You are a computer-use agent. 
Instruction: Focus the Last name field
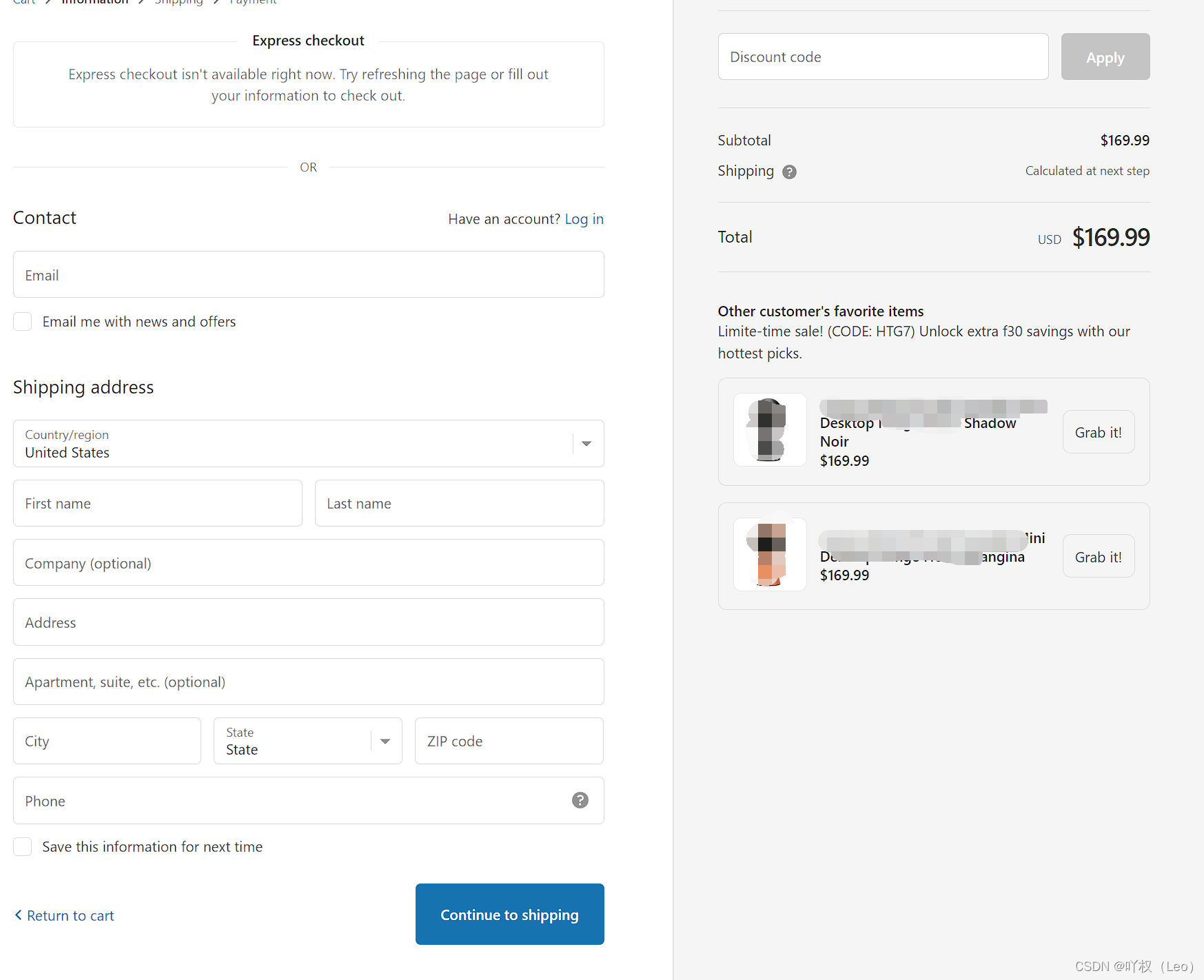click(x=459, y=503)
